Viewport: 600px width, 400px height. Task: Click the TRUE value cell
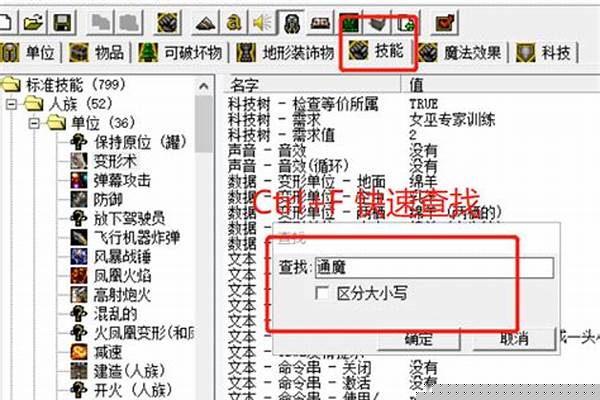point(424,104)
